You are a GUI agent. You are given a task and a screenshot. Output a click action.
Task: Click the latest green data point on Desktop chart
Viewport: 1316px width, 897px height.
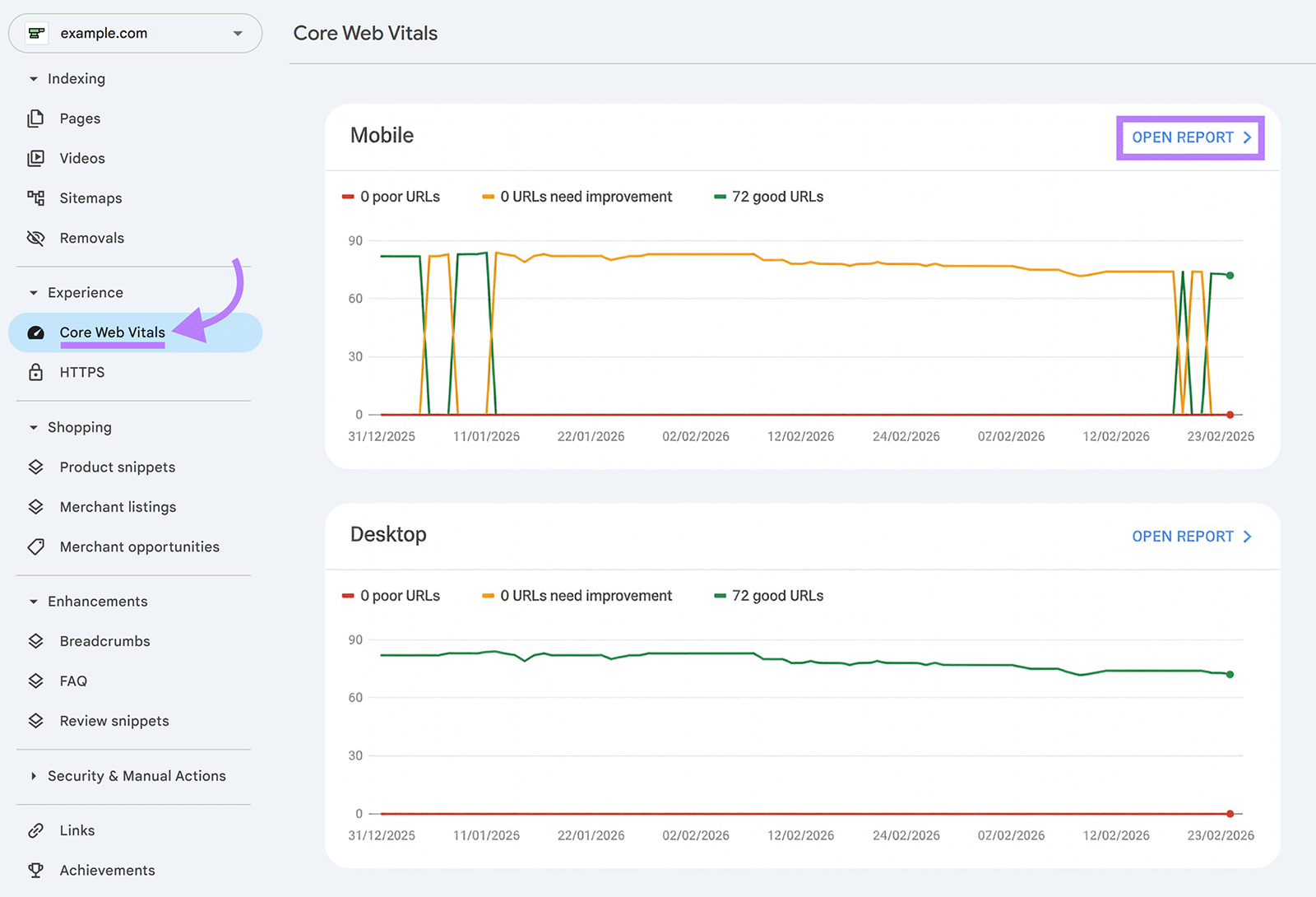[1229, 674]
